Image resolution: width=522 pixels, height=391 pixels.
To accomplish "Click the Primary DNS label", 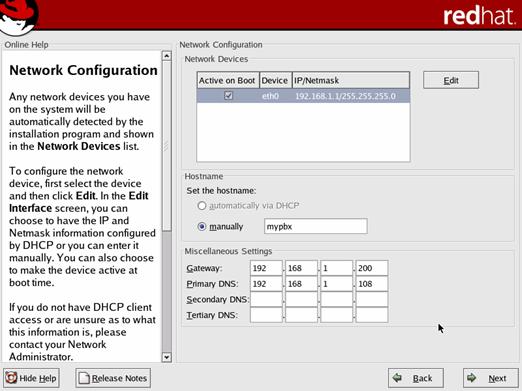I will click(x=212, y=284).
